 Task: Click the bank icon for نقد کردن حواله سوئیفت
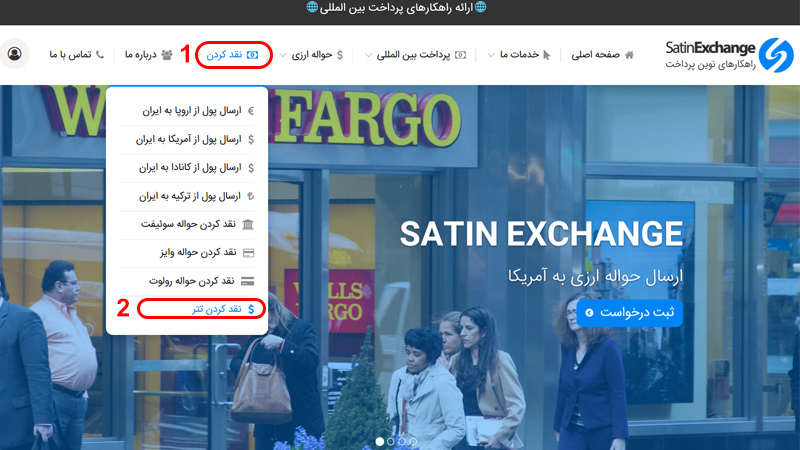(248, 224)
